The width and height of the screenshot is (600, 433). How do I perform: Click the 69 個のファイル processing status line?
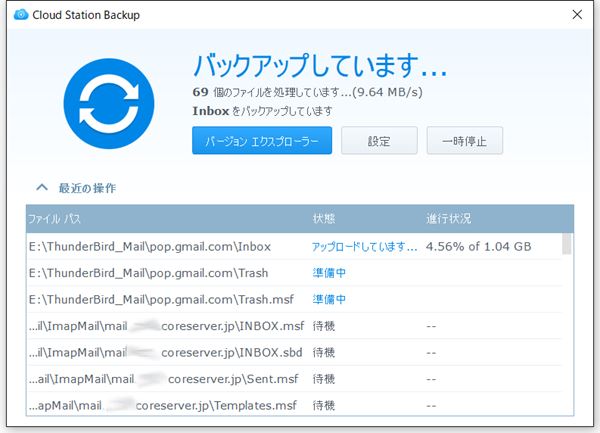point(307,92)
